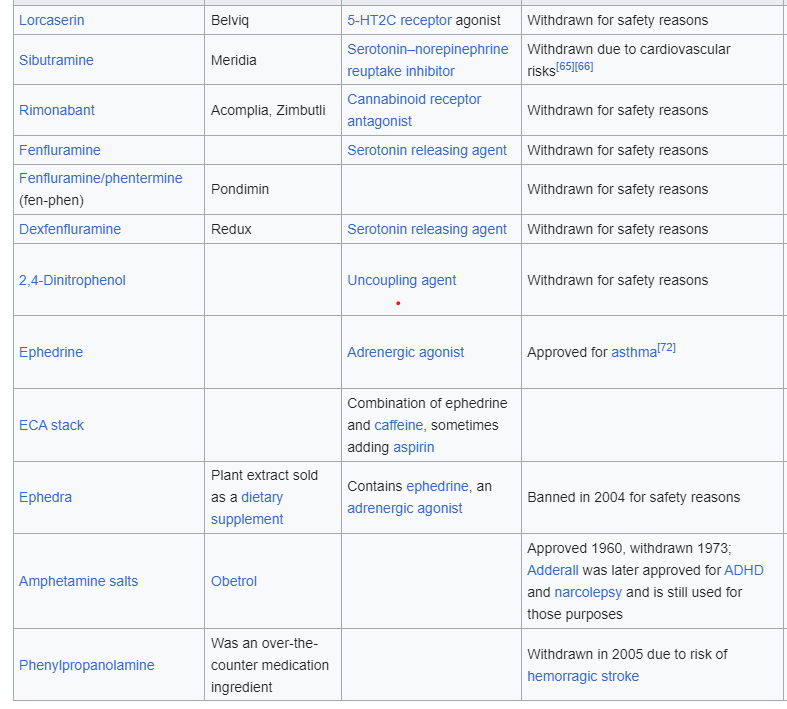Click the Rimonabant link
787x709 pixels.
(57, 110)
